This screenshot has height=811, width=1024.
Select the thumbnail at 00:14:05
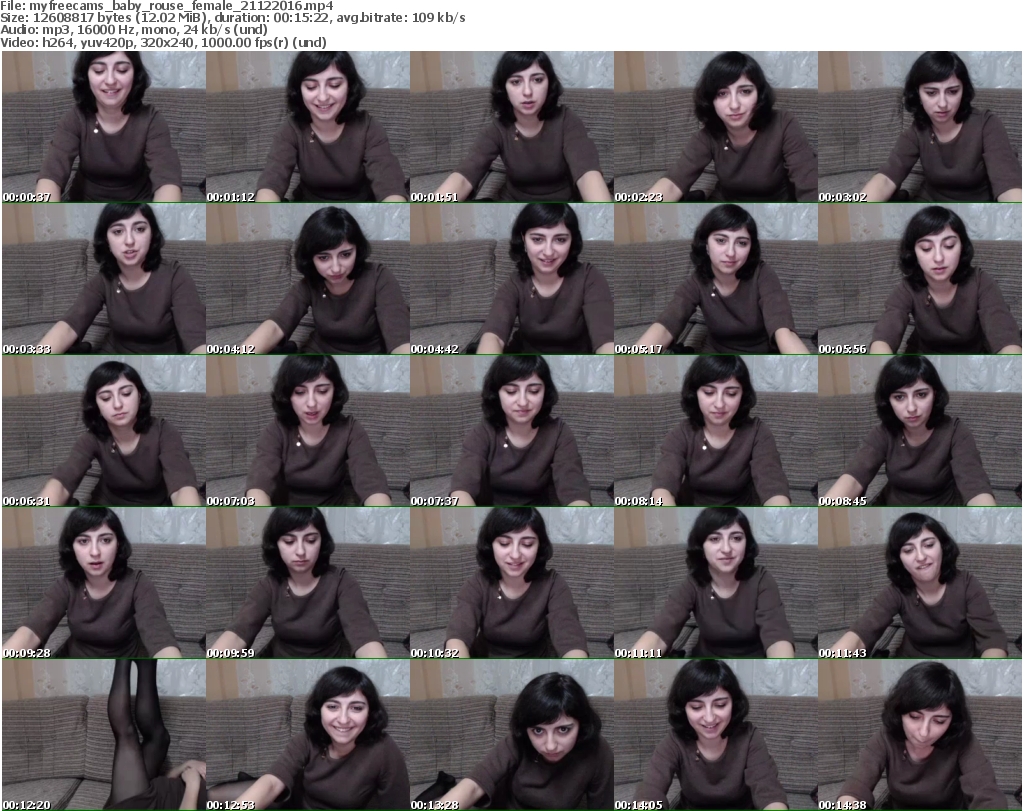tap(716, 735)
